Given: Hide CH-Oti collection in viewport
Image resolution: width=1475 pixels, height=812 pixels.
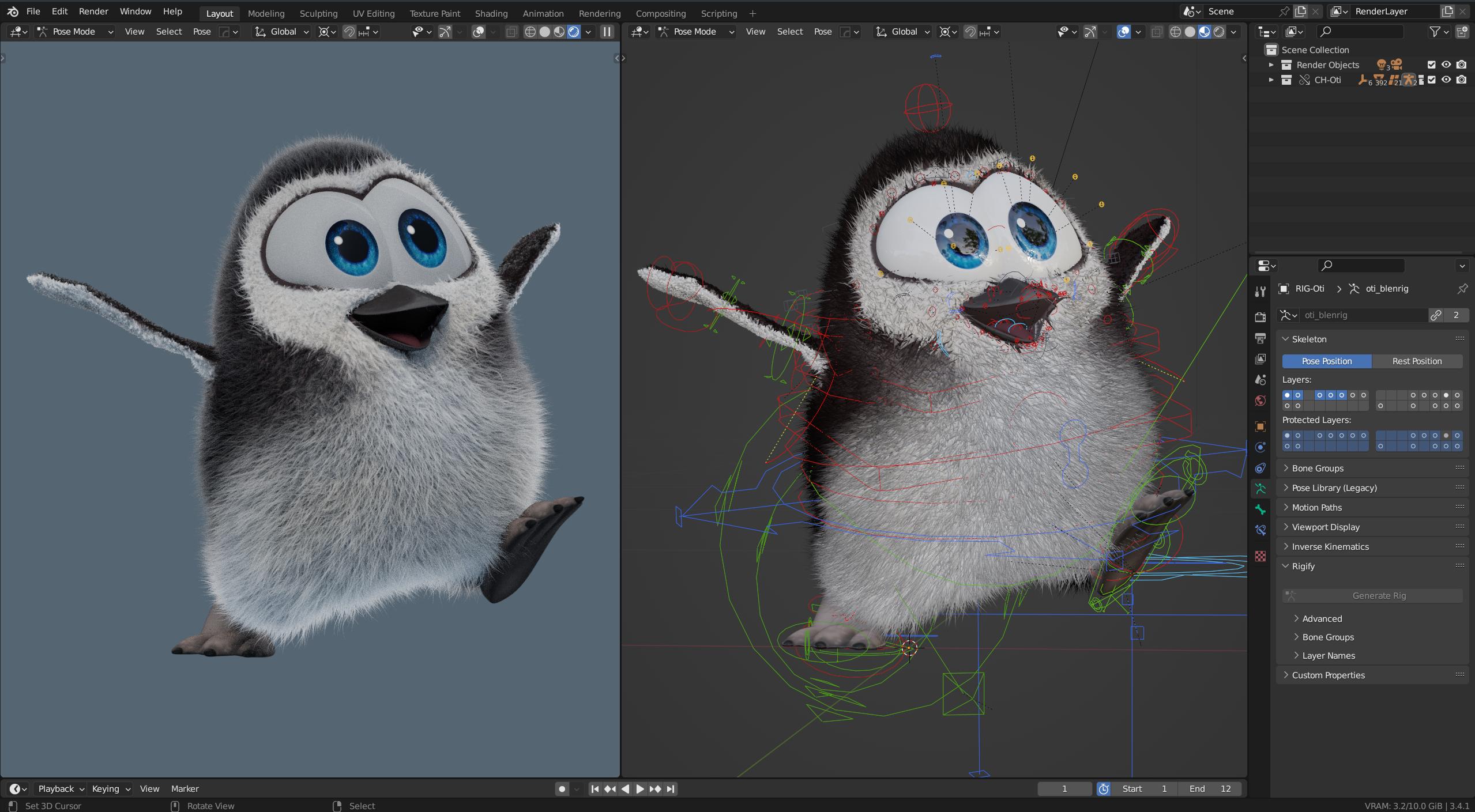Looking at the screenshot, I should click(x=1446, y=80).
